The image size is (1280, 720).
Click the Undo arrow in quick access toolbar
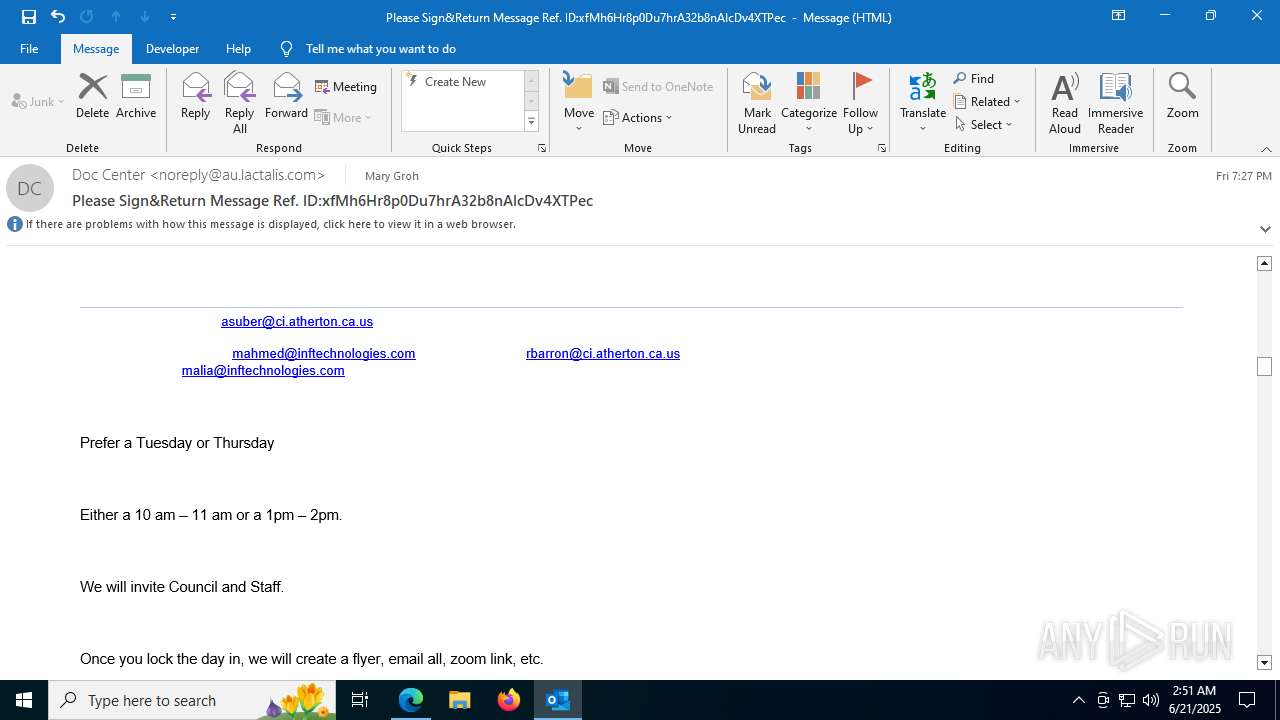coord(58,16)
